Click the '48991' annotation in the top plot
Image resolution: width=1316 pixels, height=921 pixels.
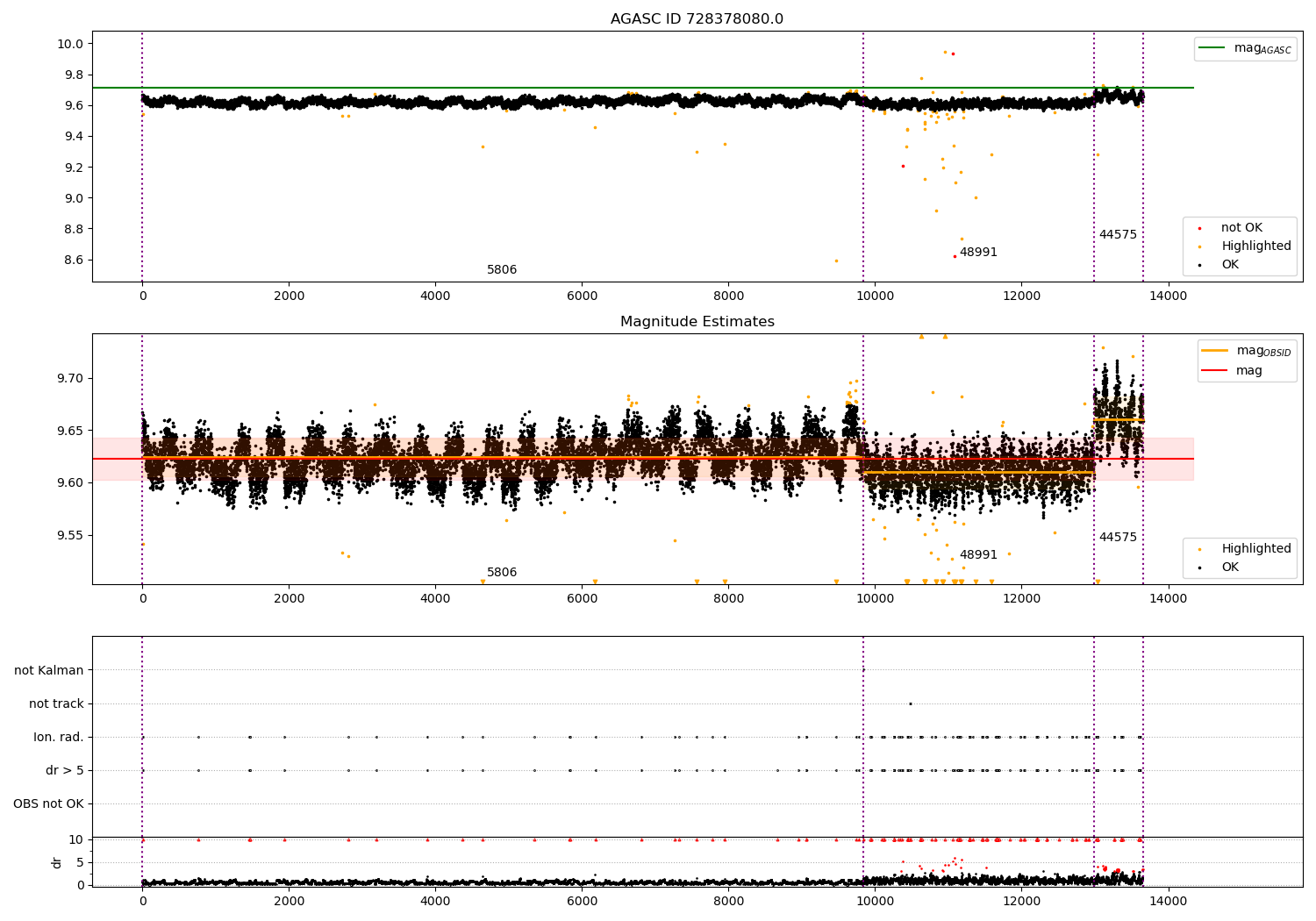(978, 253)
